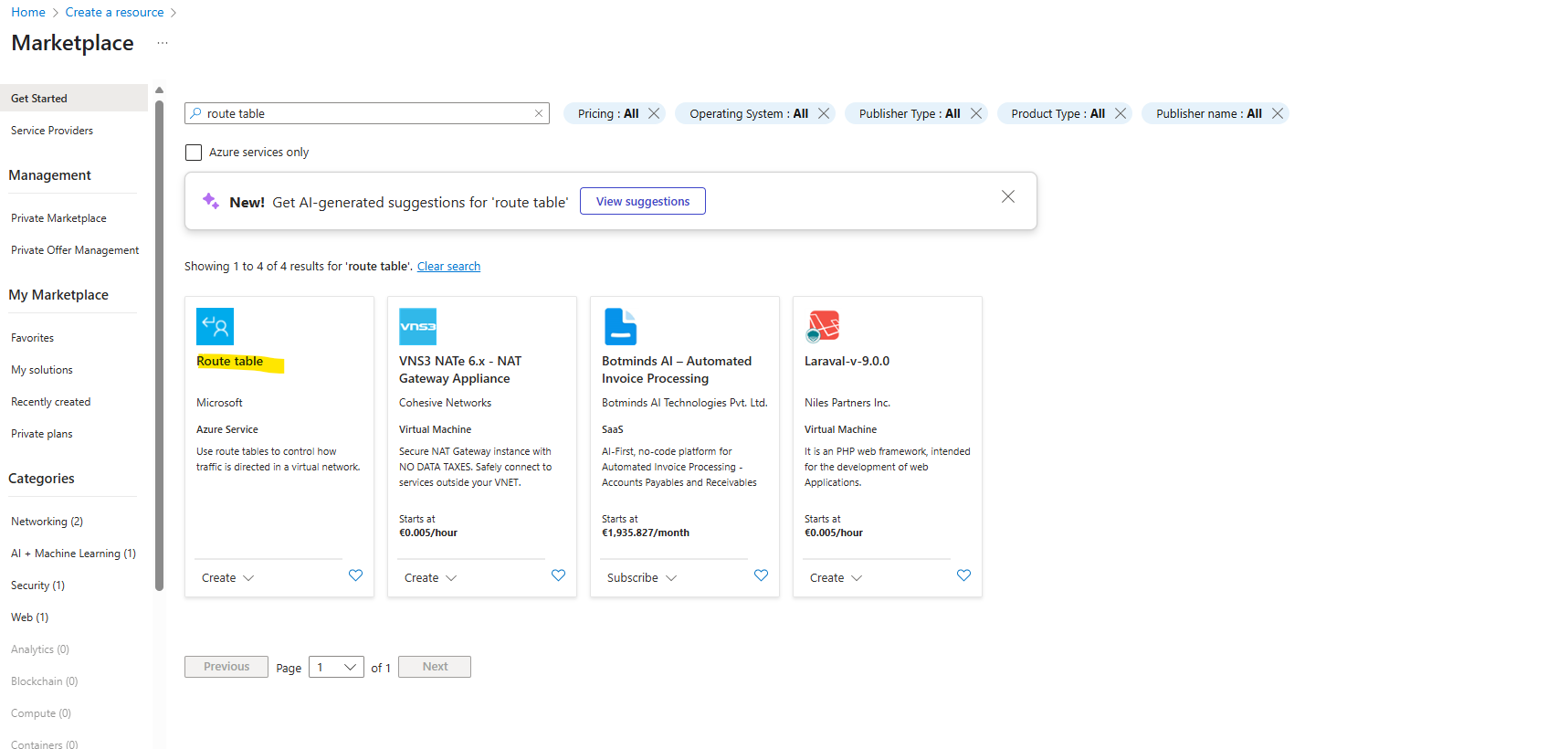Open the Publisher name filter options

point(1209,113)
